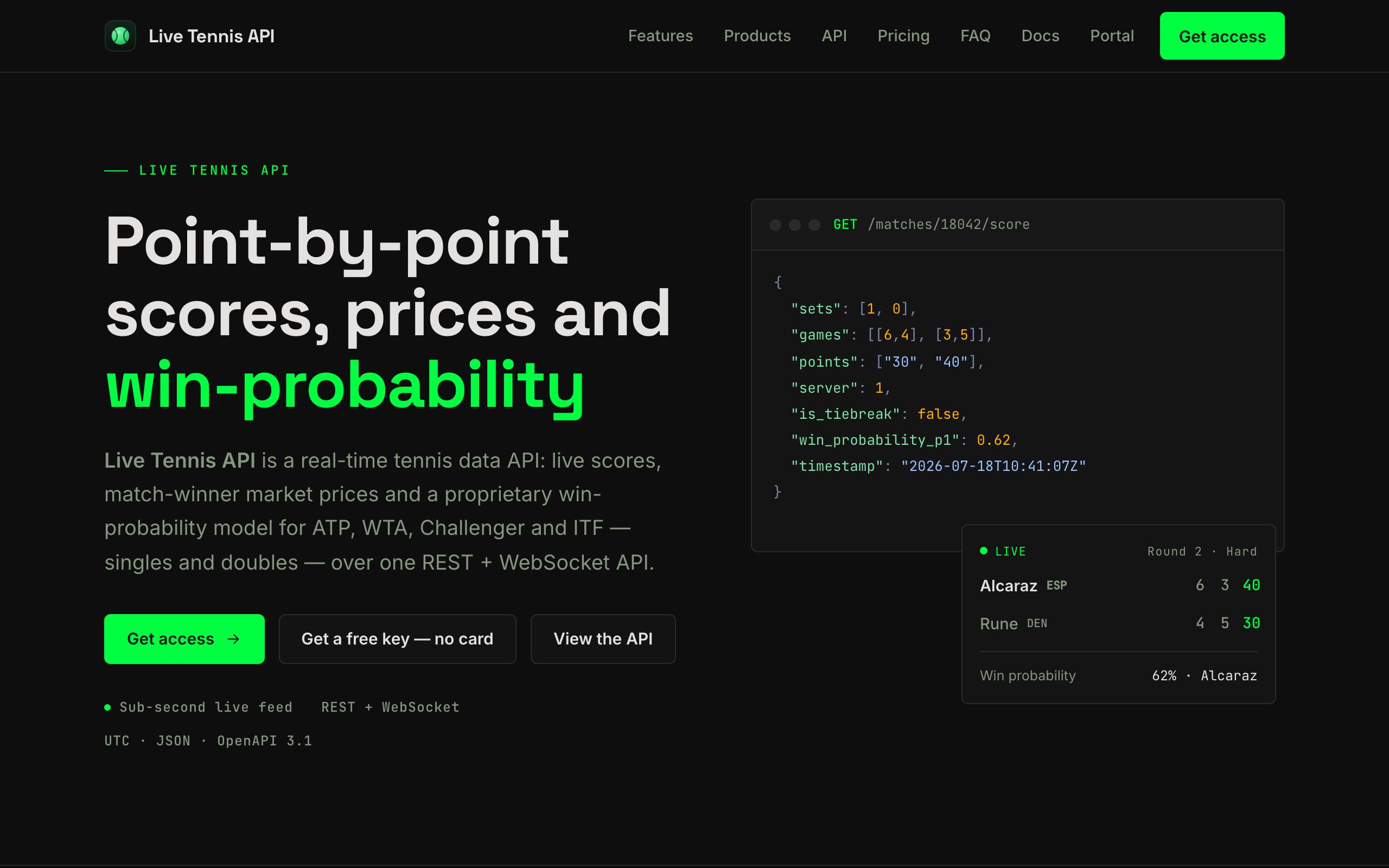Screen dimensions: 1389x868
Task: Open the Portal link
Action: (1112, 36)
